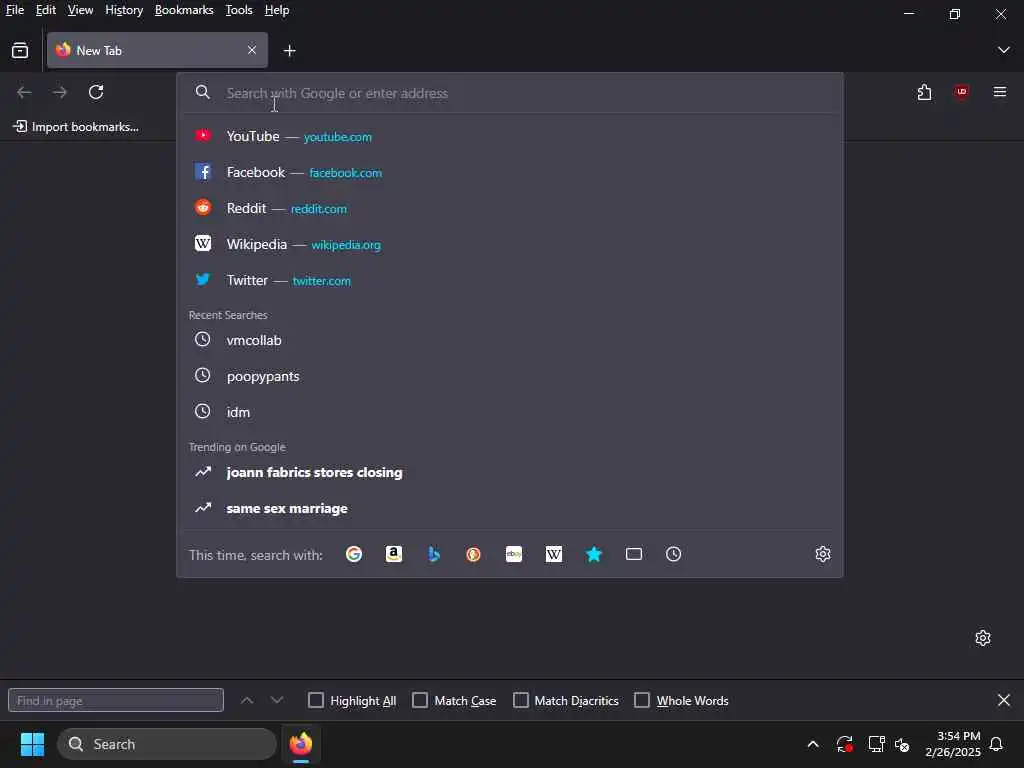Search this time with Bing
This screenshot has width=1024, height=768.
click(x=434, y=554)
